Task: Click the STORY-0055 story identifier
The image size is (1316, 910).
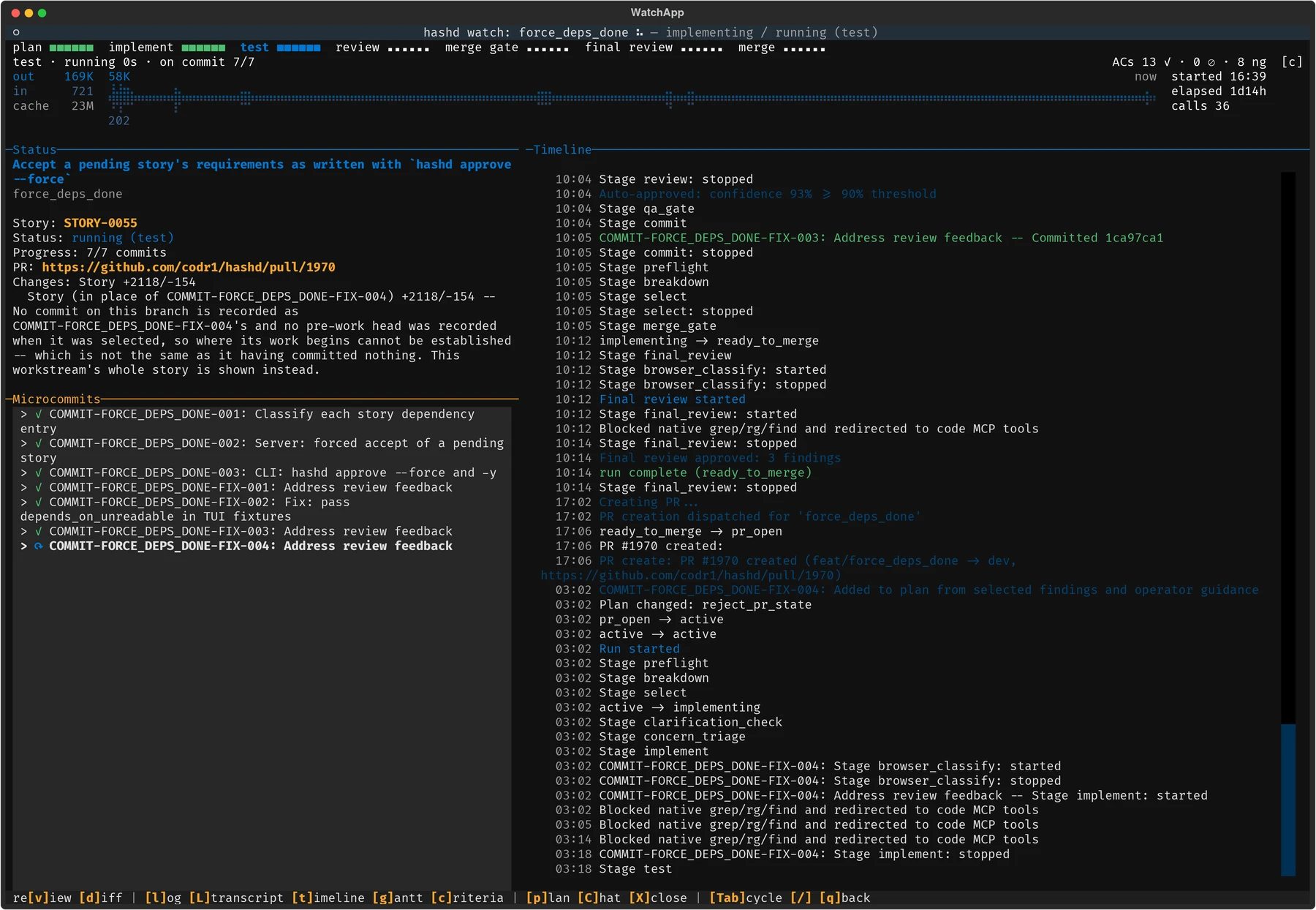Action: pos(100,223)
